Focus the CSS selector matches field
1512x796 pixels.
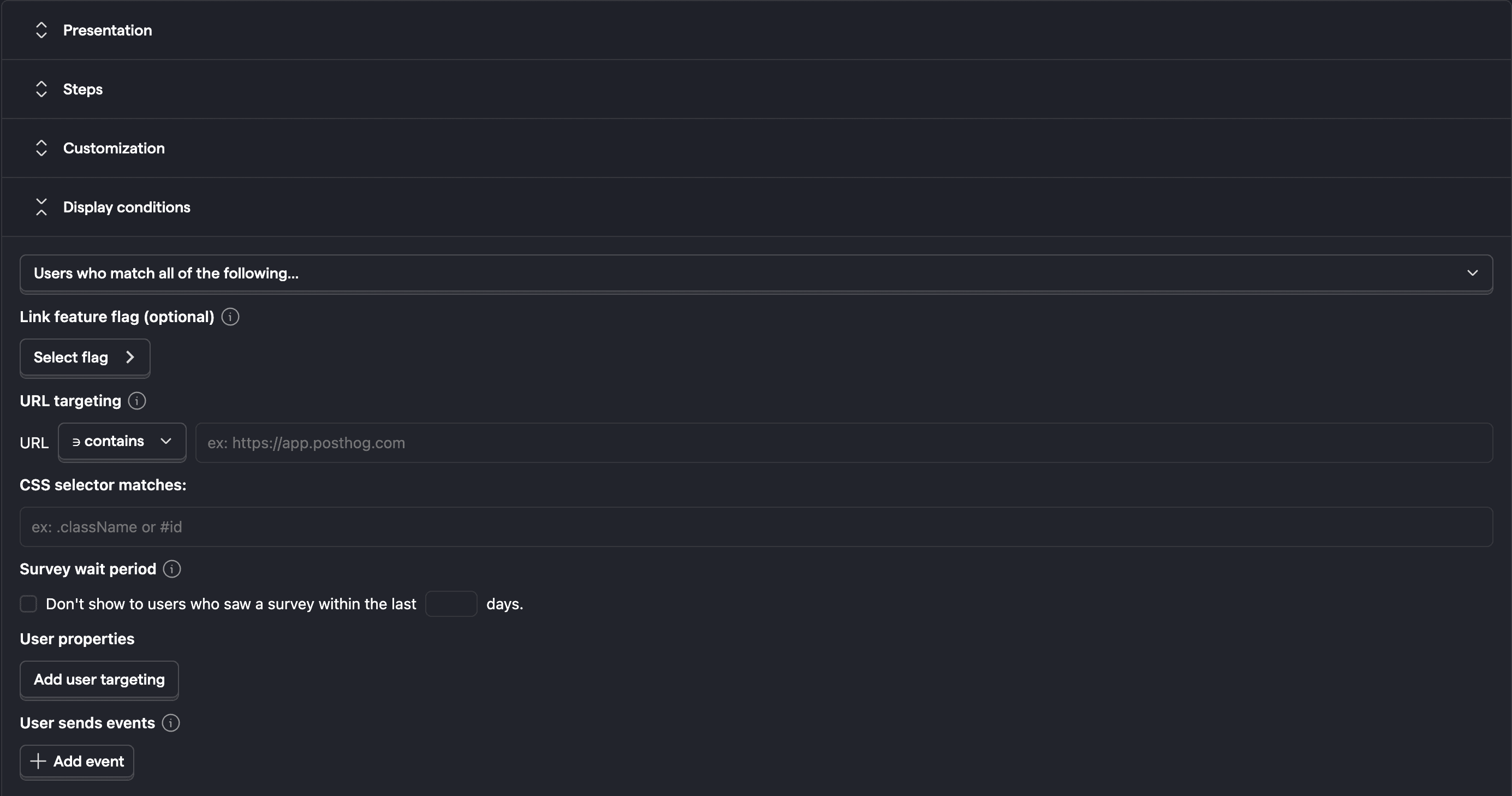[x=756, y=527]
